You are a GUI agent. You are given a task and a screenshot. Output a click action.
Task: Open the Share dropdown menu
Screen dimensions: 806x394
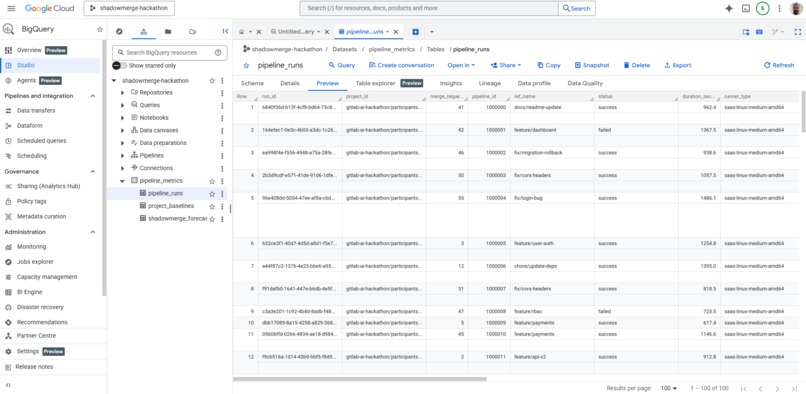click(506, 65)
